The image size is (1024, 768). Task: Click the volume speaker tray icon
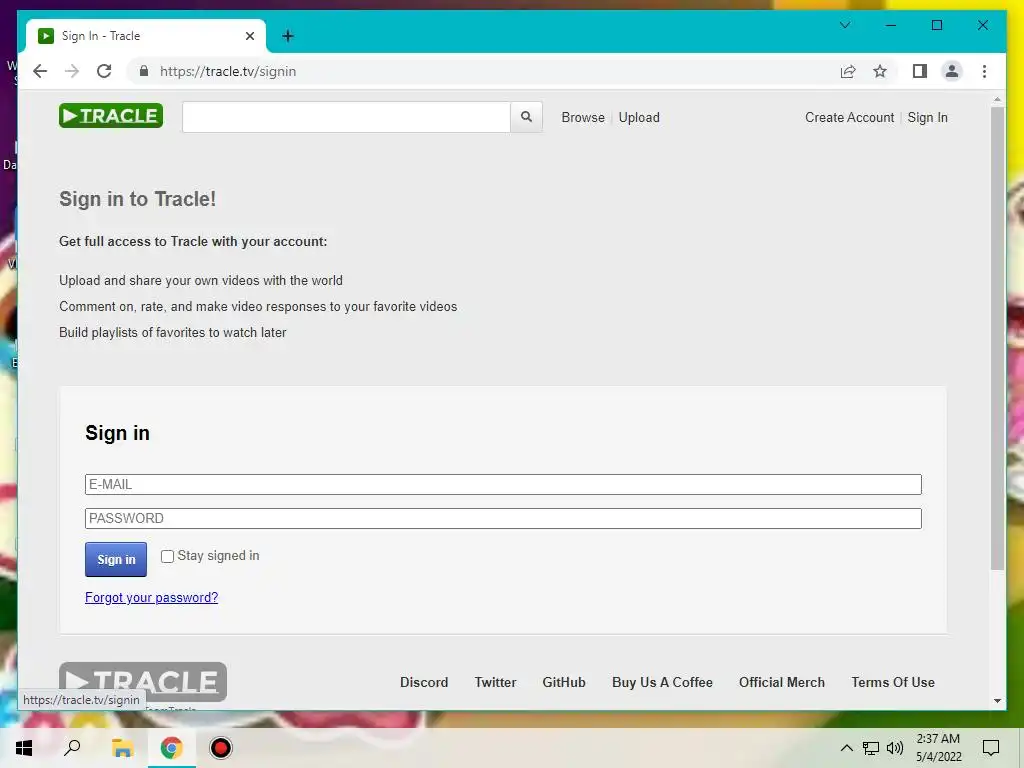pos(895,748)
